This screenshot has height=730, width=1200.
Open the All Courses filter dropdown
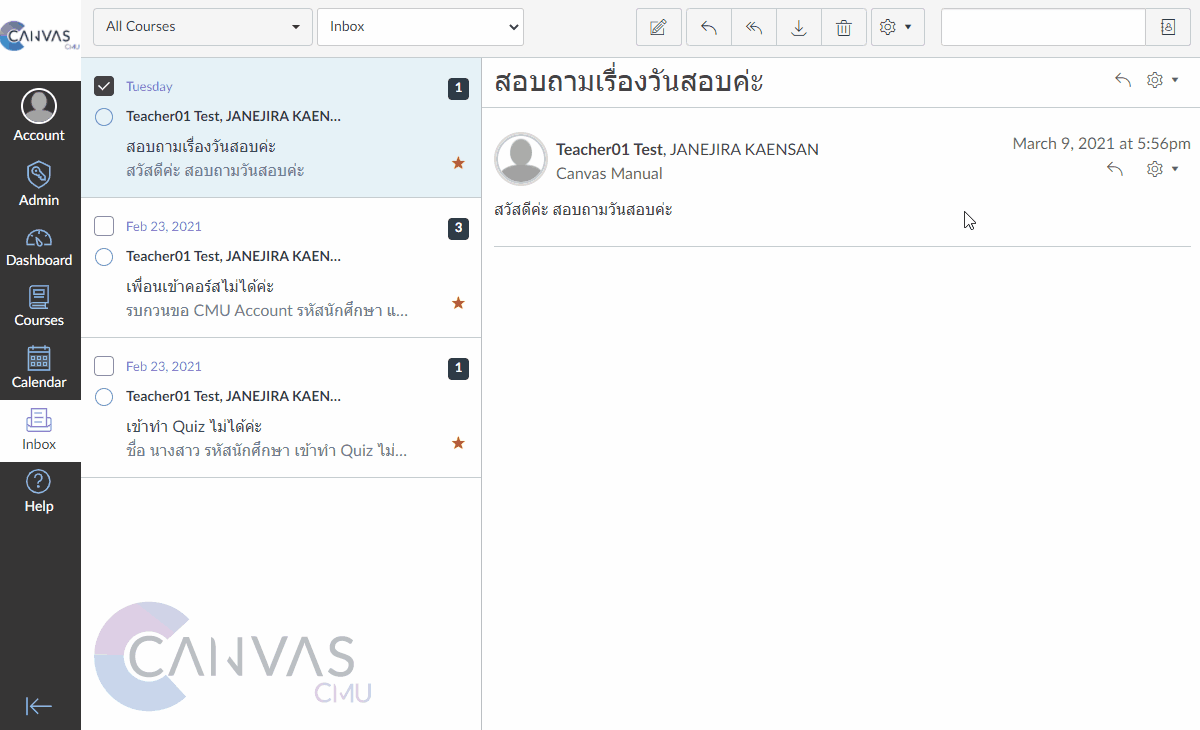click(x=202, y=27)
